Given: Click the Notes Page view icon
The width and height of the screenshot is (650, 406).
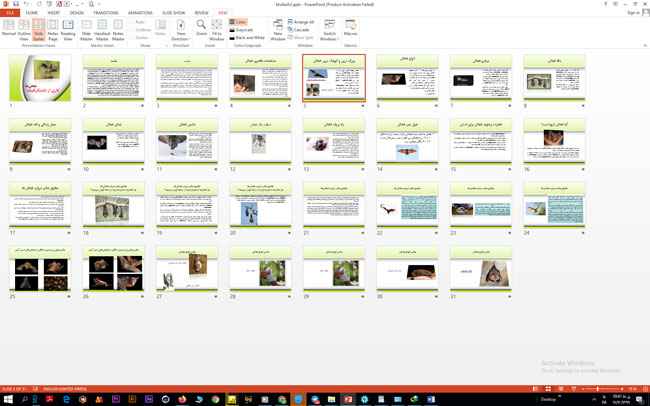Looking at the screenshot, I should click(53, 28).
